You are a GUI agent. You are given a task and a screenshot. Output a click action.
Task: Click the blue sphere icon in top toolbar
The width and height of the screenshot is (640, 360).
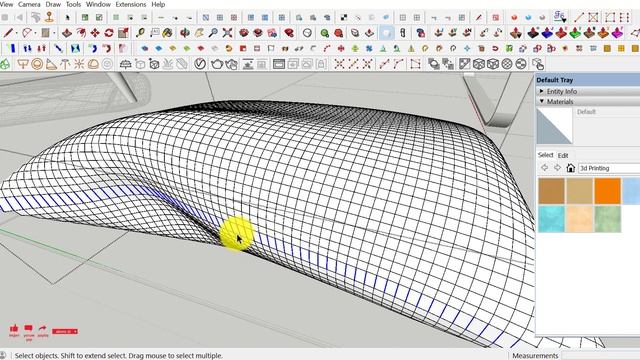528,17
